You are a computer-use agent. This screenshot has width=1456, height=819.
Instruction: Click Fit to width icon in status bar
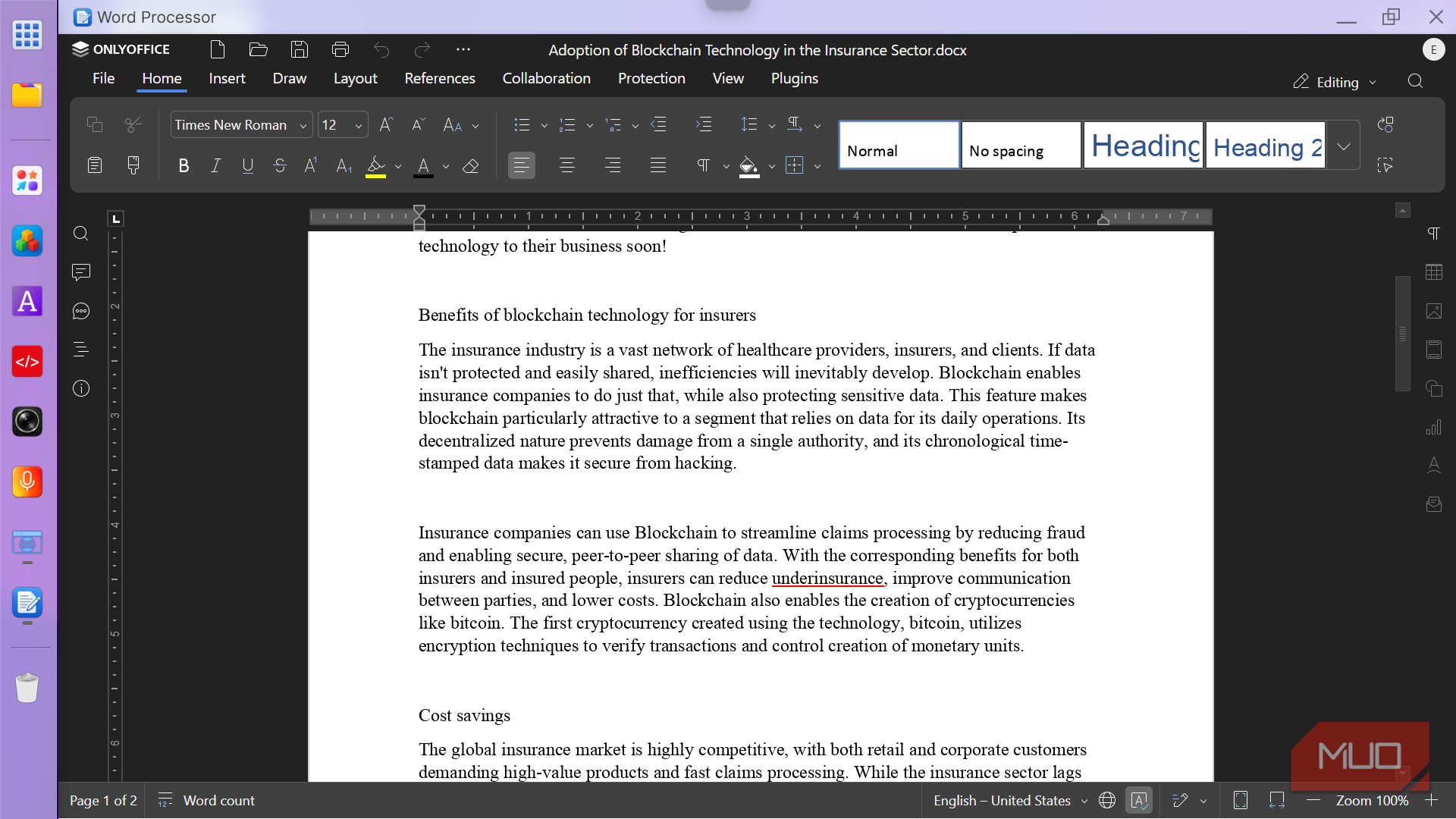(x=1277, y=800)
